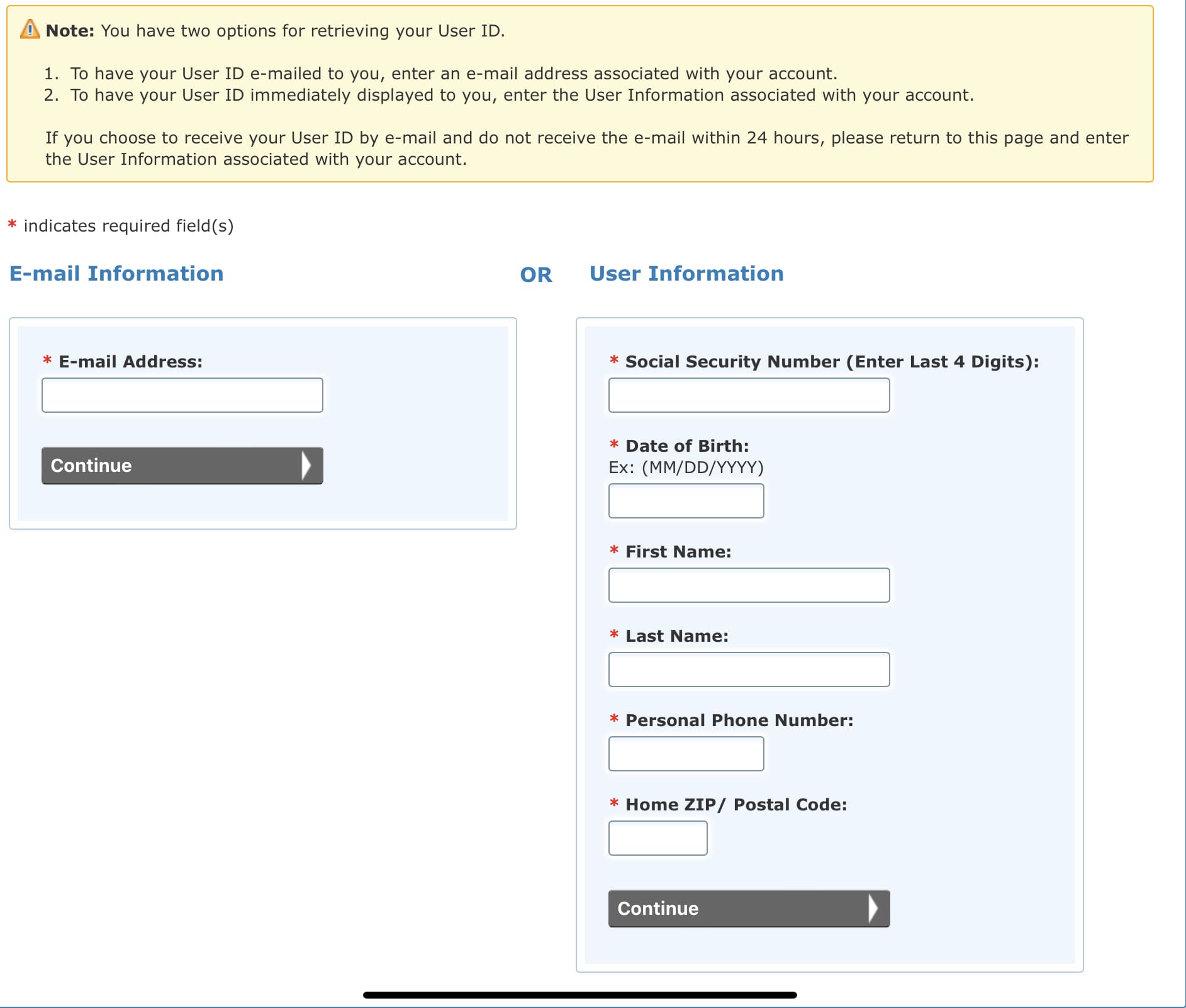Click the Continue button under E-mail Address
Image resolution: width=1186 pixels, height=1008 pixels.
157,466
